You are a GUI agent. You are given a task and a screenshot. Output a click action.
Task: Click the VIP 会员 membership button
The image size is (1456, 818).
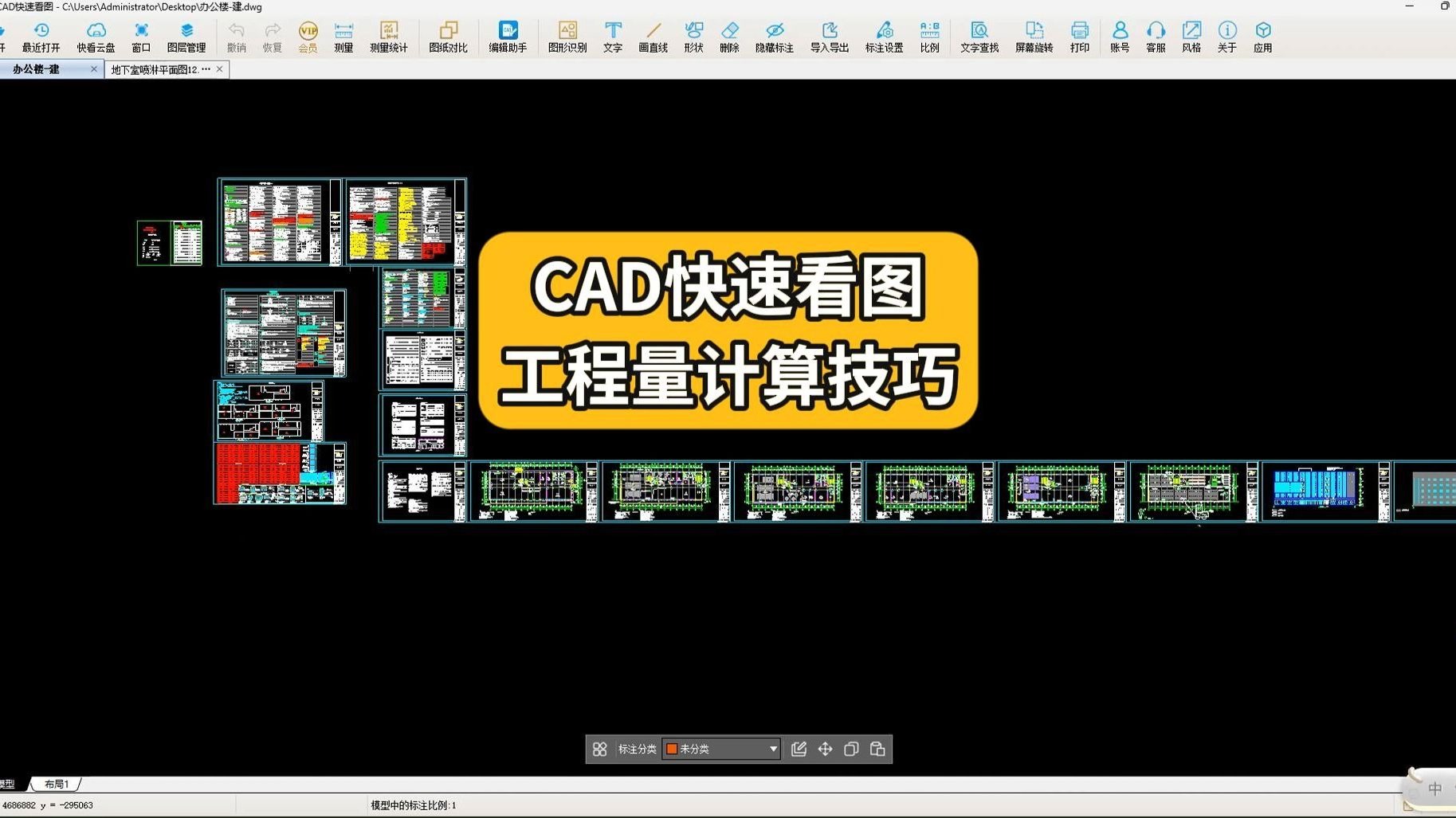[308, 36]
